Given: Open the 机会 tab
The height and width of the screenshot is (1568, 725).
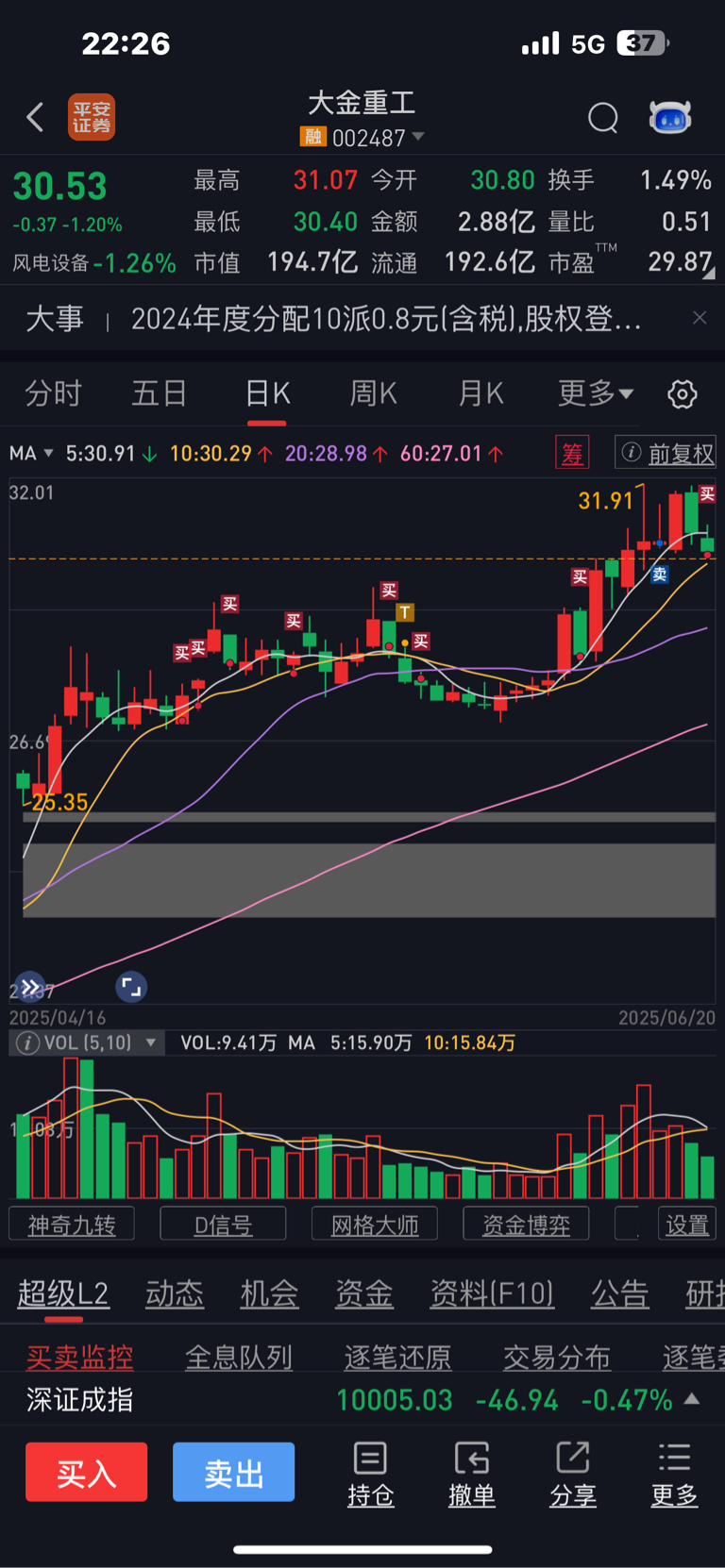Looking at the screenshot, I should pyautogui.click(x=269, y=1293).
